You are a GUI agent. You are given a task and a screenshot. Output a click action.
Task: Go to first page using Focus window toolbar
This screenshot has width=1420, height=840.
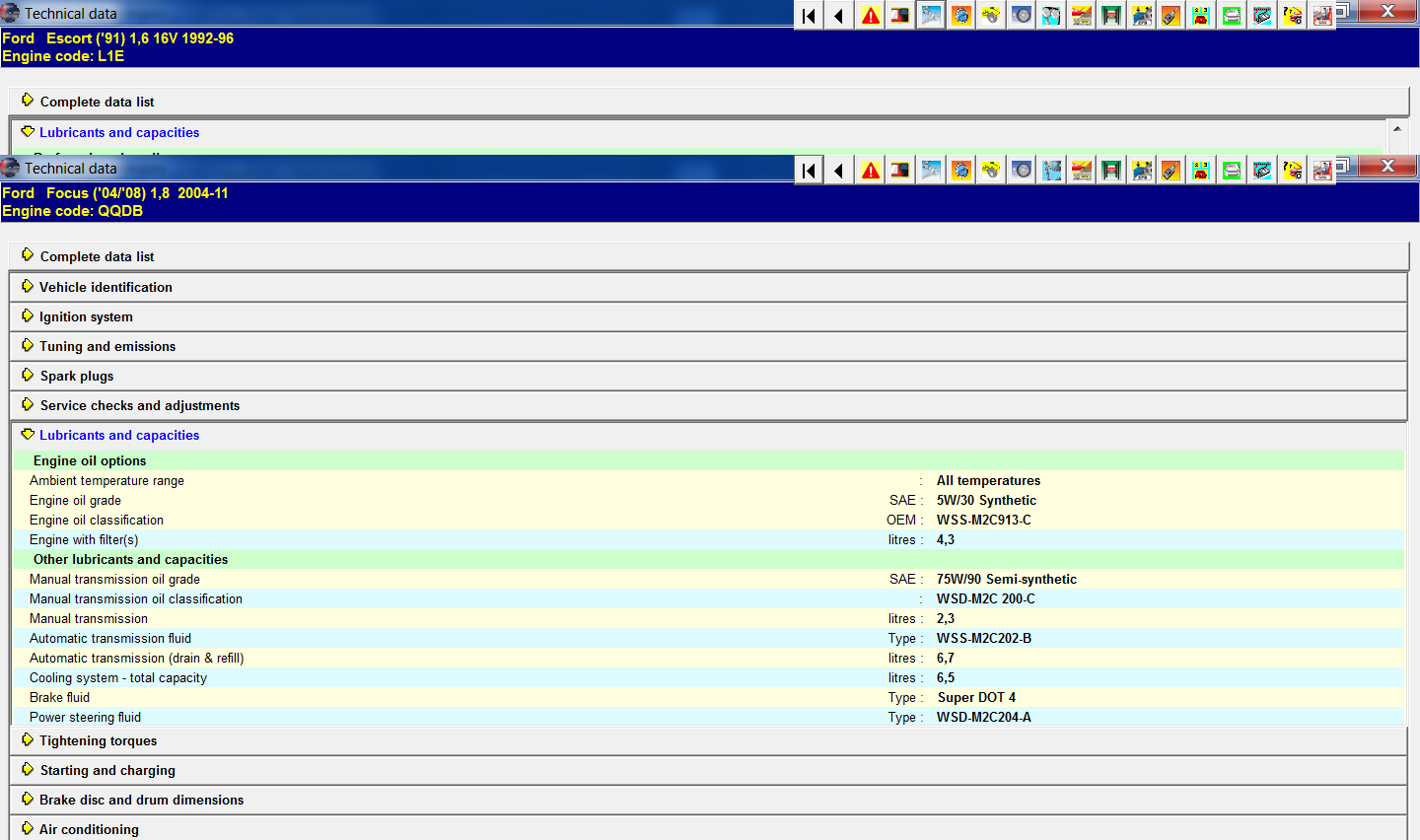(810, 171)
